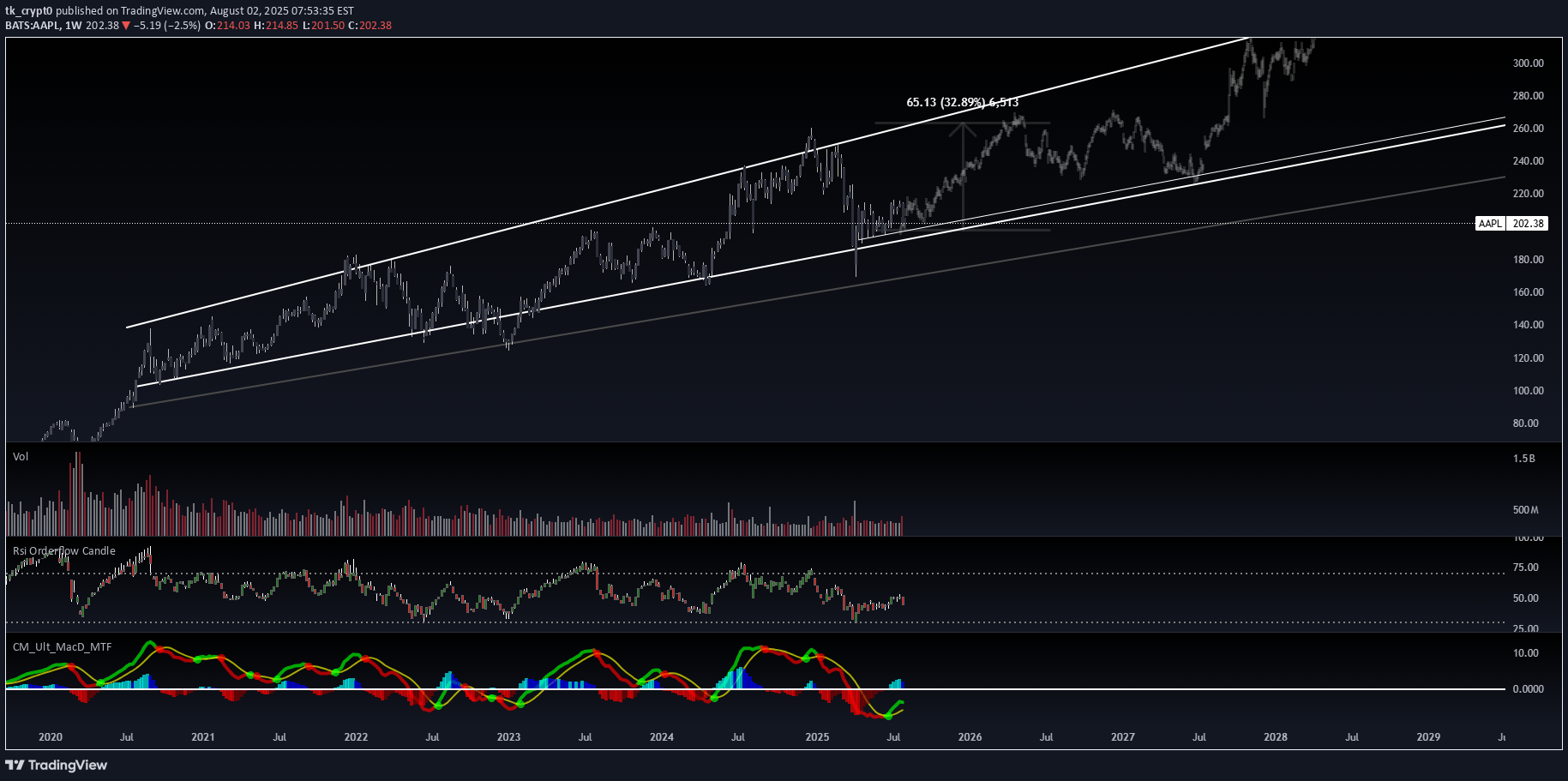Click the 0.0000 MACD axis label
Screen dimensions: 1568x781
click(1528, 689)
